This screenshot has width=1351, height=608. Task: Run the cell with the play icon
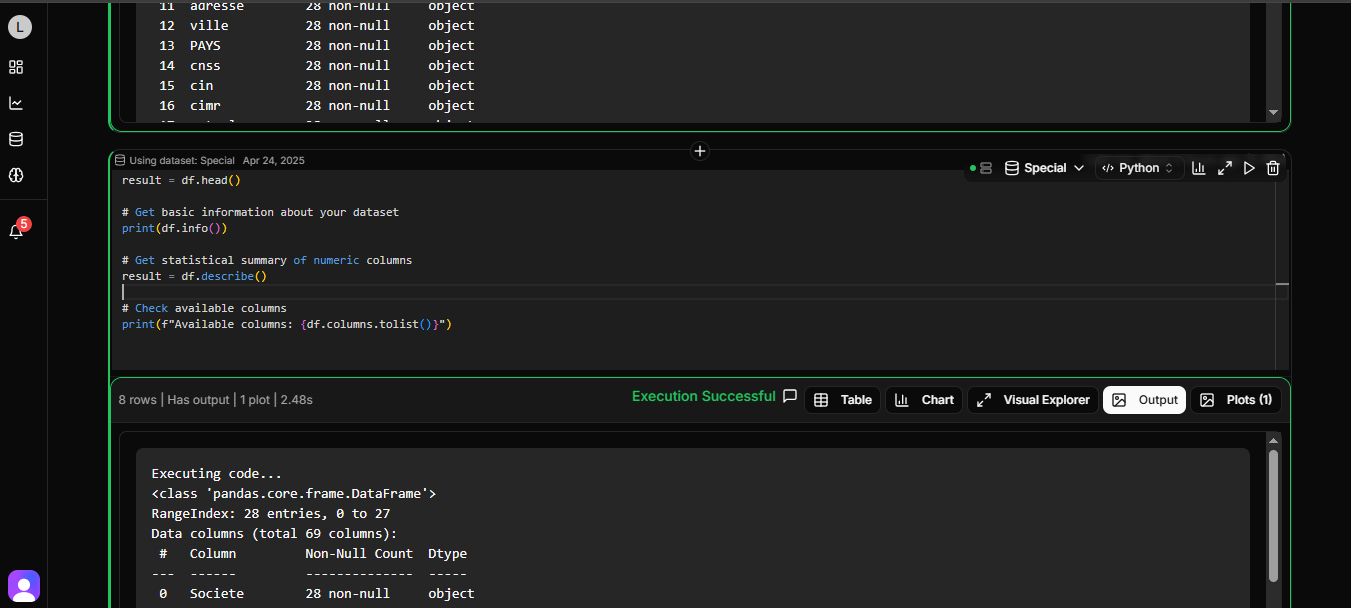pos(1249,168)
